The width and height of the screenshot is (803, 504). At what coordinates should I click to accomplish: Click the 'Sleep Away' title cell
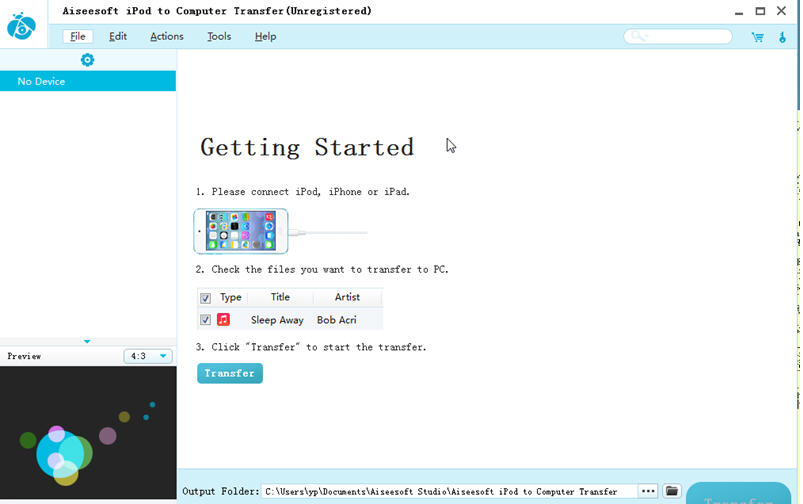tap(277, 320)
